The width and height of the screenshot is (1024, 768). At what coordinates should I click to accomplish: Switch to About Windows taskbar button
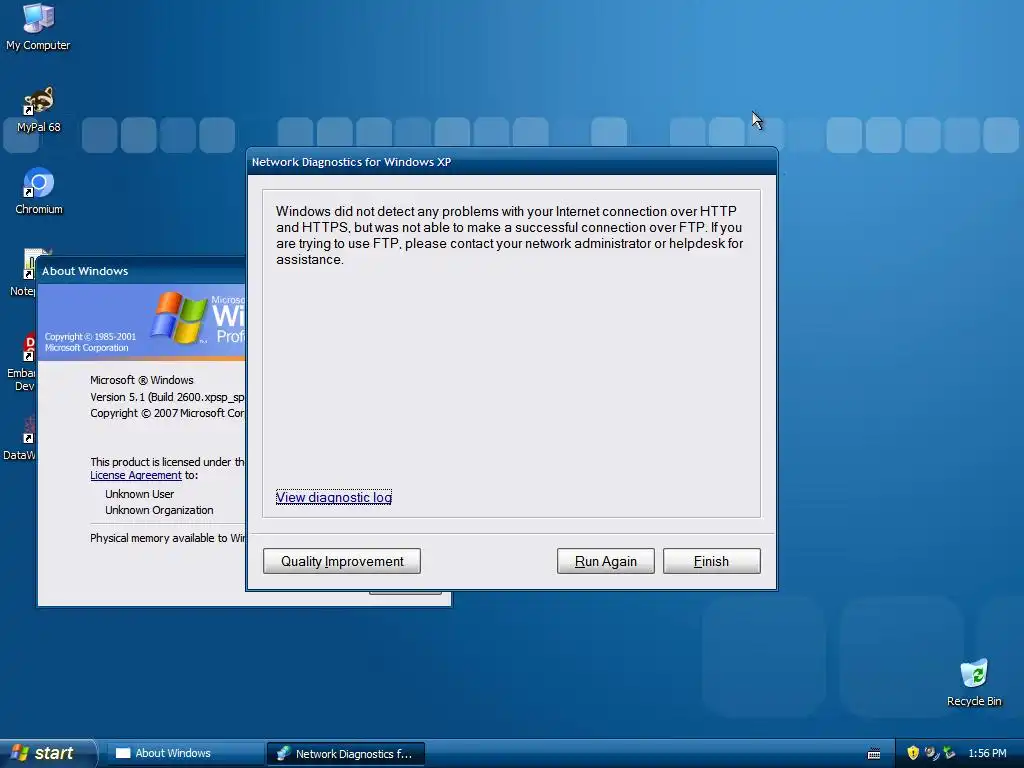[x=185, y=753]
